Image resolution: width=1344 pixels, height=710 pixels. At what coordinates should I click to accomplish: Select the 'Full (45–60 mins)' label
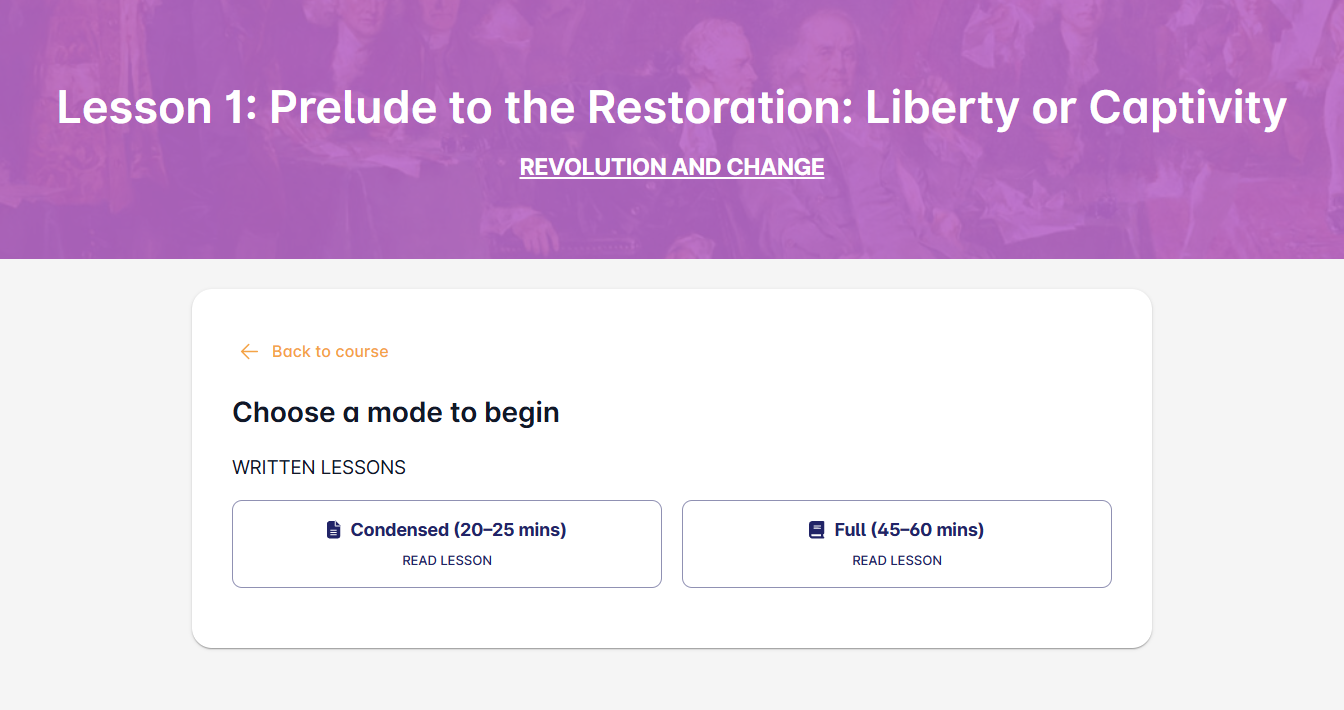coord(909,530)
